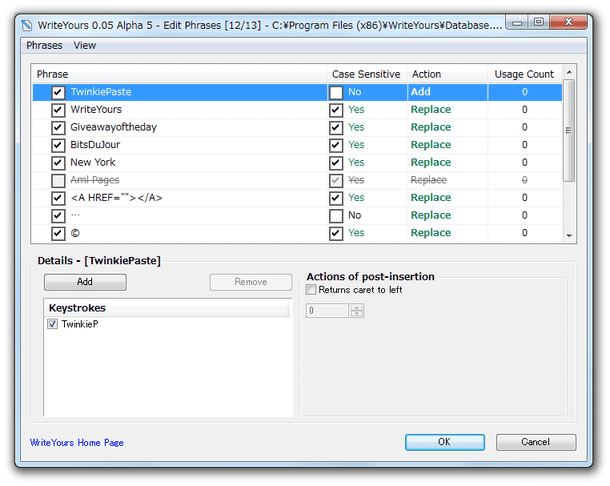Select the struck-through AmI Pages phrase

click(95, 180)
